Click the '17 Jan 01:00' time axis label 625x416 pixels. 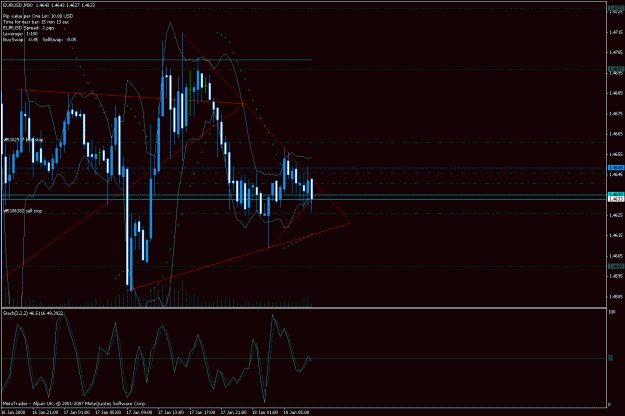pyautogui.click(x=77, y=413)
